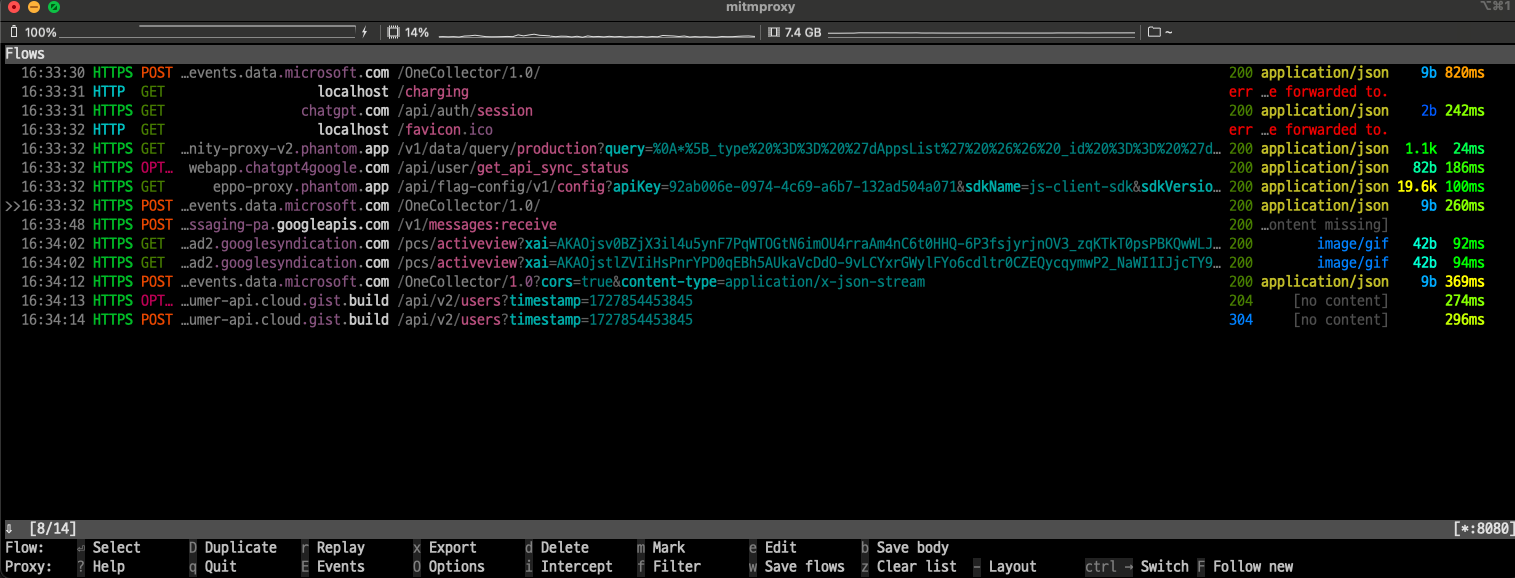Click the charging bolt icon

(x=364, y=33)
